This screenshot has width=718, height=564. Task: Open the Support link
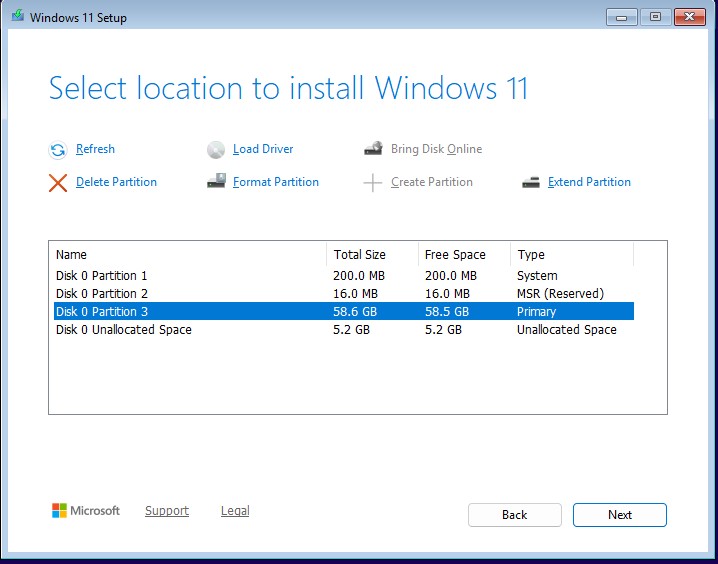point(167,510)
